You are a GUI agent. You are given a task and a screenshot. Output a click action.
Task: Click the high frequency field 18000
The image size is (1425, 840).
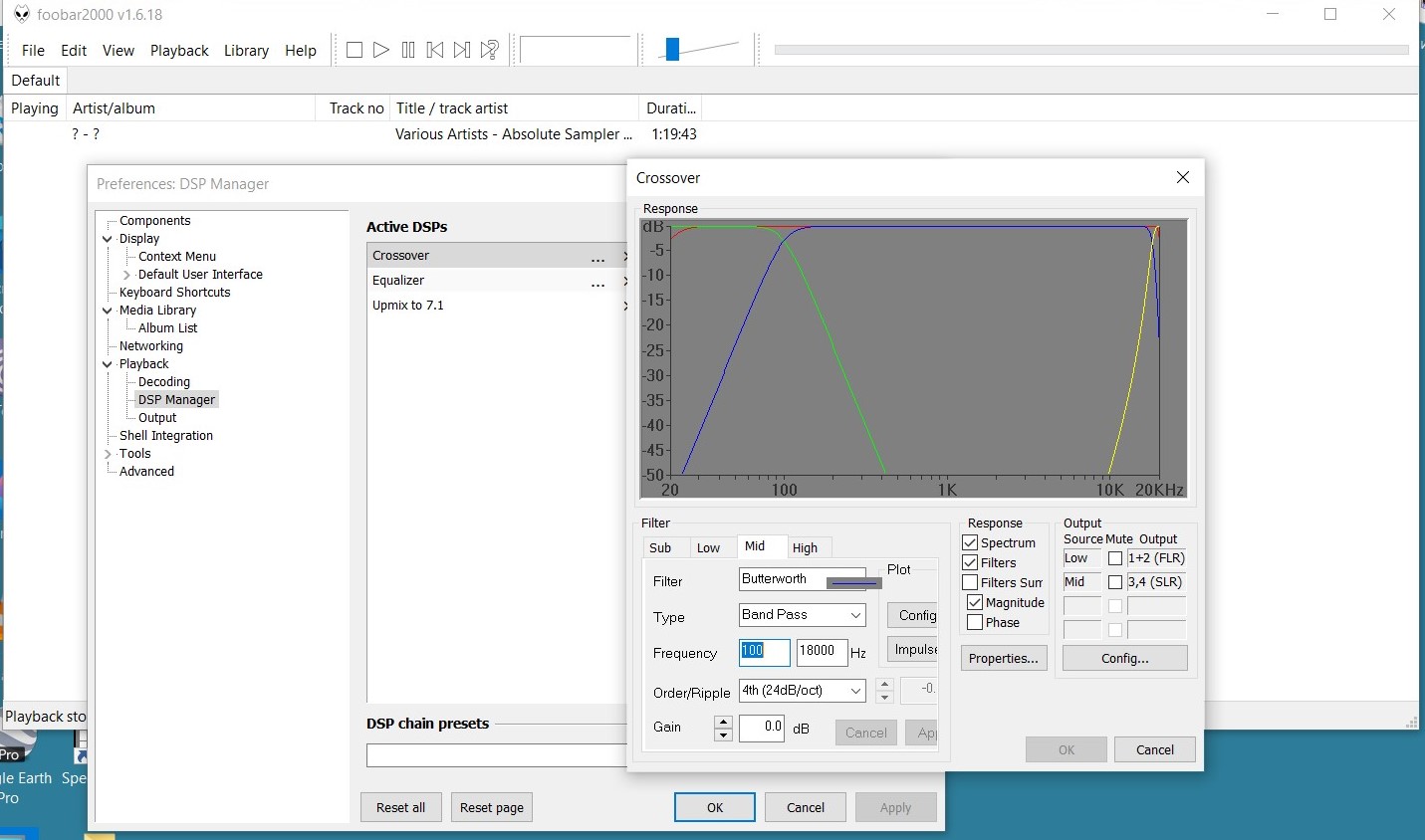click(822, 652)
